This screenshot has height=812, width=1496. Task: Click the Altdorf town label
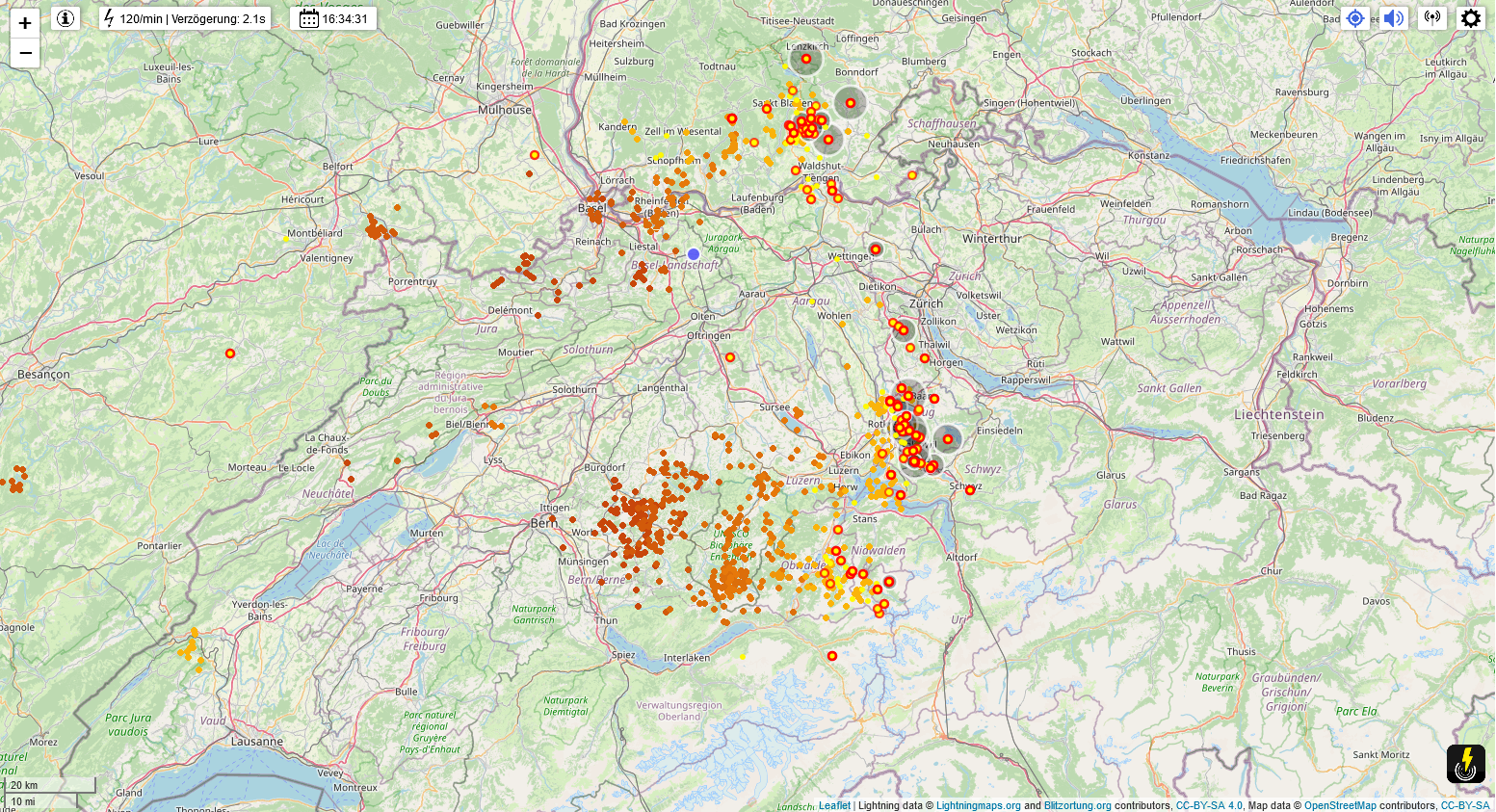[x=961, y=558]
